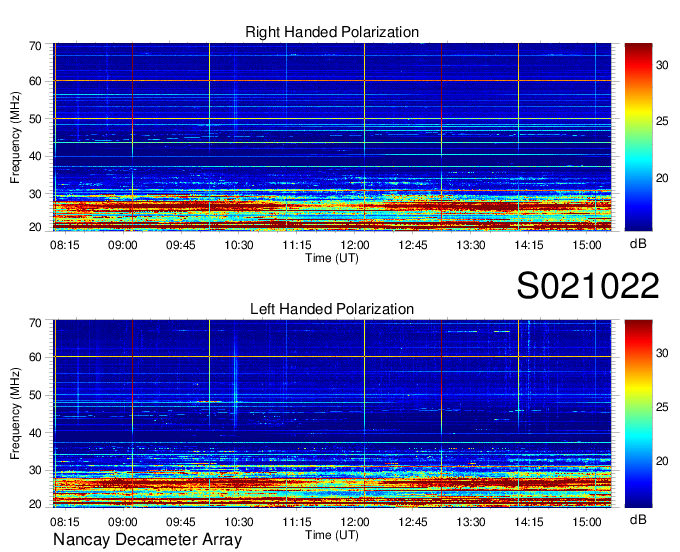Click 11:15 time tick under Left Handed plot
The width and height of the screenshot is (680, 552).
tap(297, 522)
